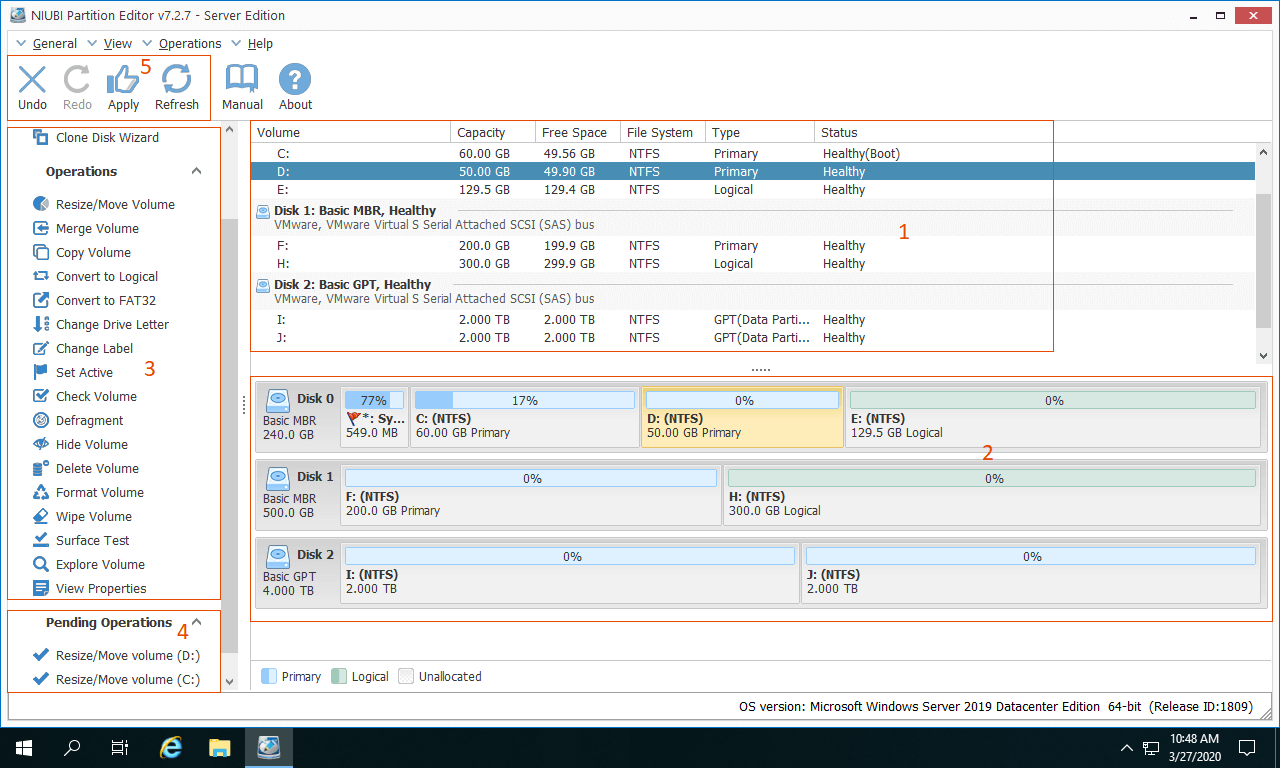Click the Format Volume option

(x=99, y=493)
